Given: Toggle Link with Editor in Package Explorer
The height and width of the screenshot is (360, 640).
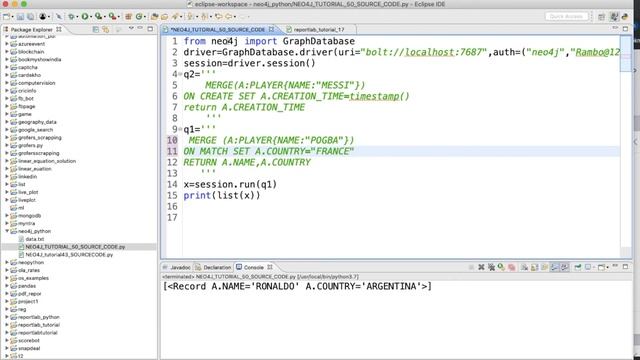Looking at the screenshot, I should [x=106, y=29].
